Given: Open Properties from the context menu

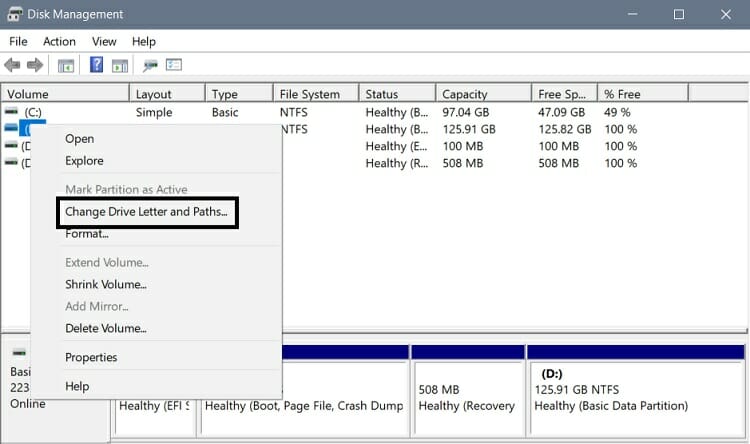Looking at the screenshot, I should click(x=91, y=357).
